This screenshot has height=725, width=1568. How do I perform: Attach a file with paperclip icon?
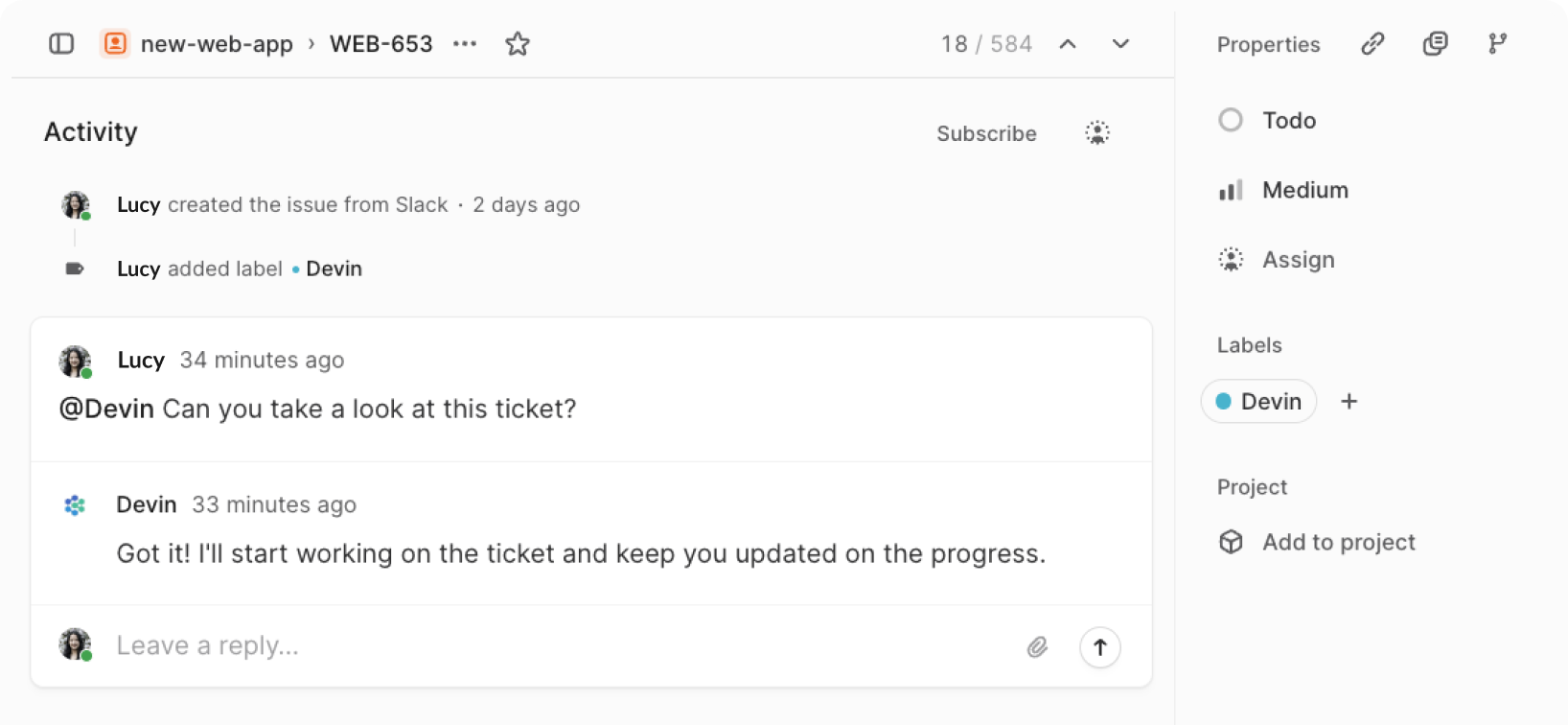click(1037, 647)
